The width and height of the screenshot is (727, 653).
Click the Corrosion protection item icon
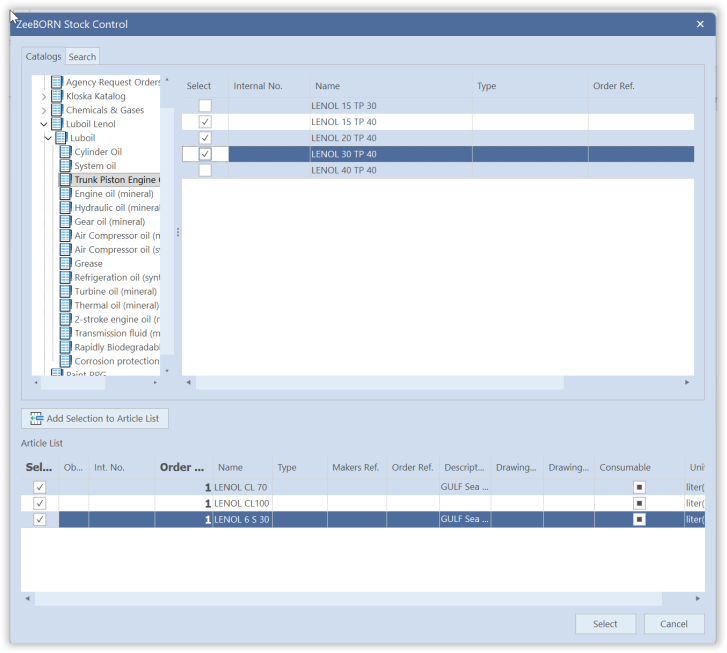[65, 361]
